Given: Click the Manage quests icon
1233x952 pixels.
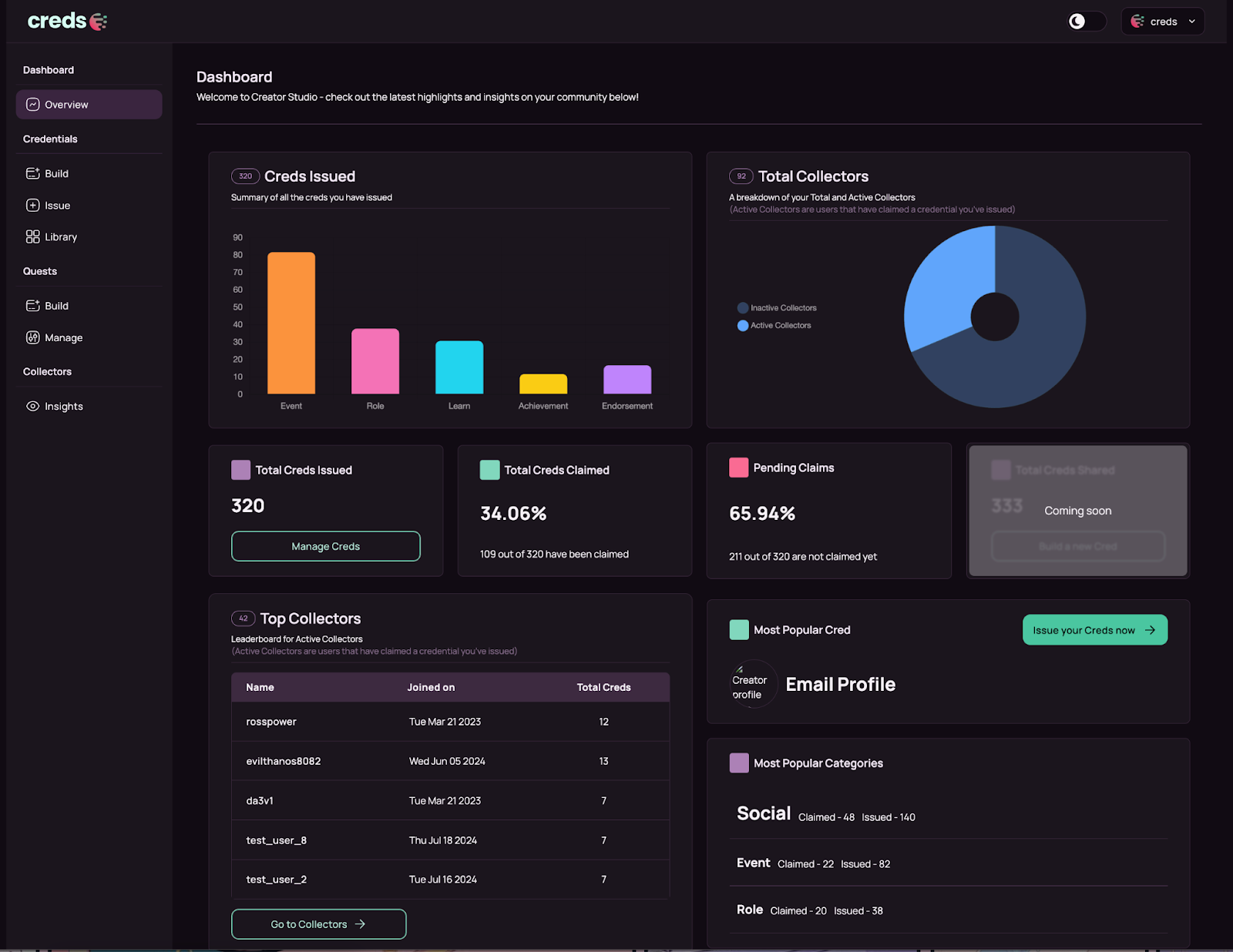Looking at the screenshot, I should coord(32,337).
